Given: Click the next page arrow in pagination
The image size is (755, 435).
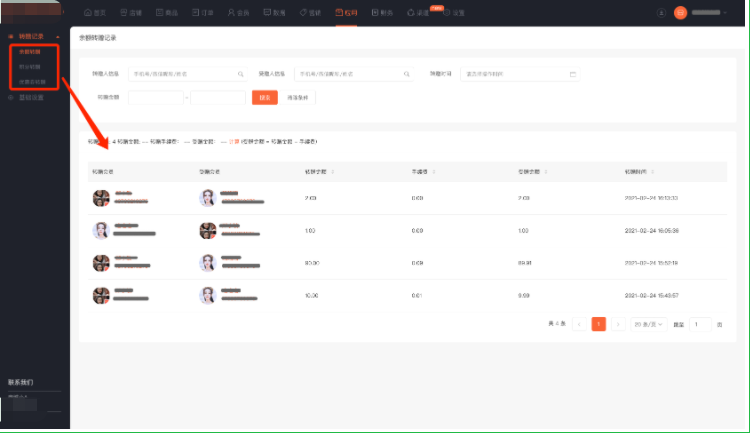Looking at the screenshot, I should pyautogui.click(x=618, y=324).
